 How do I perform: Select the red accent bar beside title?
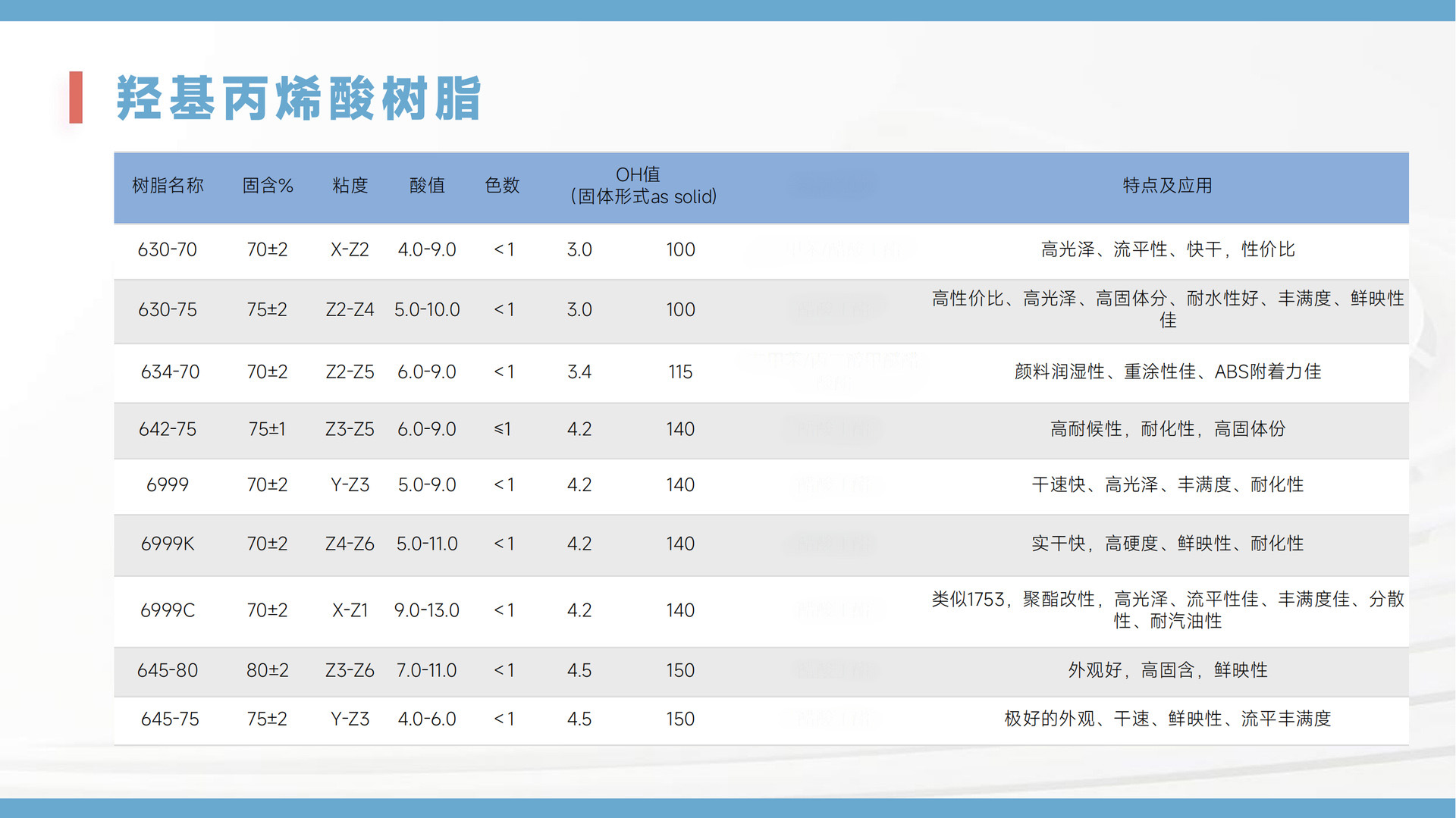[76, 97]
